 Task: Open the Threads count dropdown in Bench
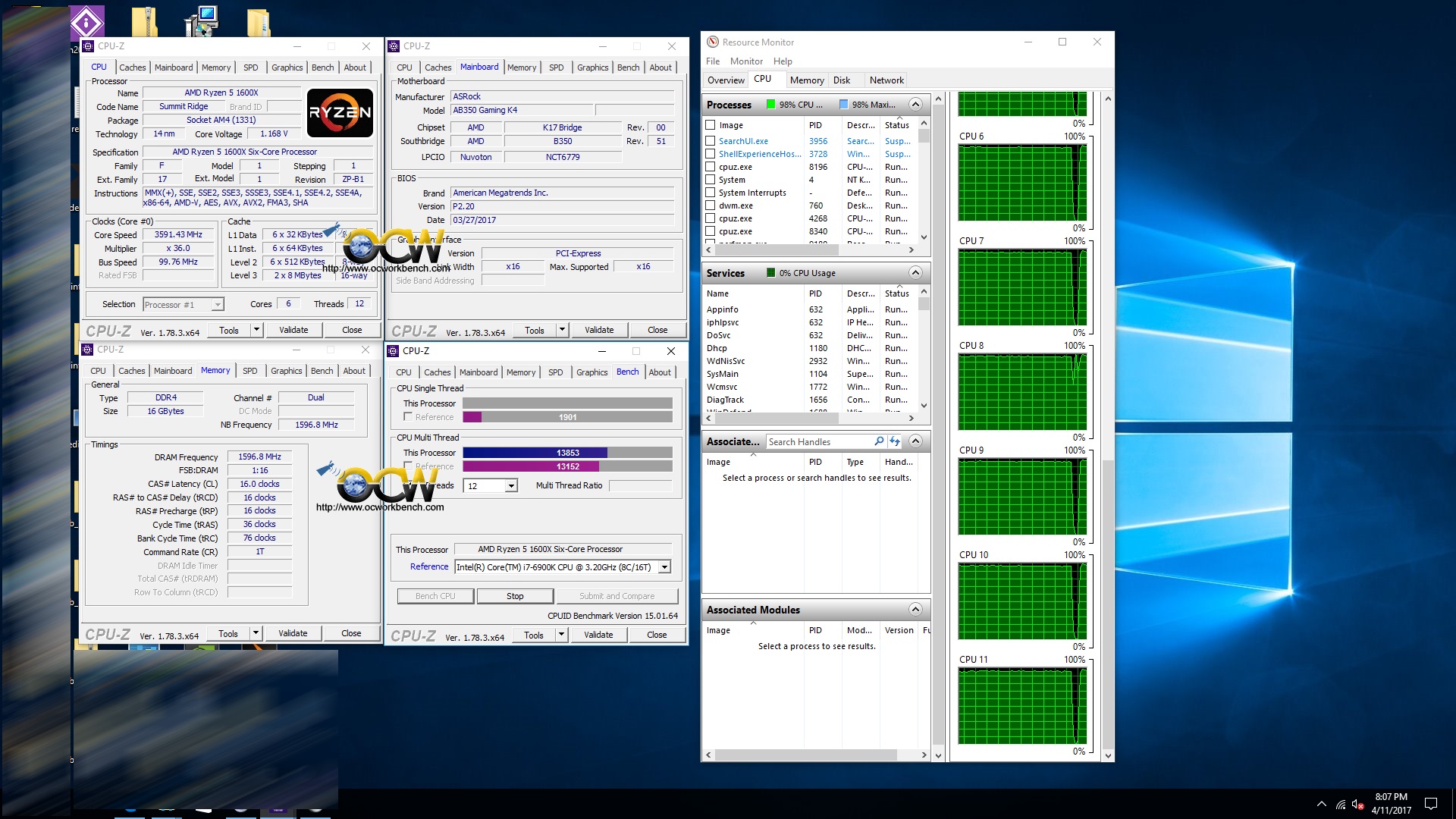coord(512,486)
